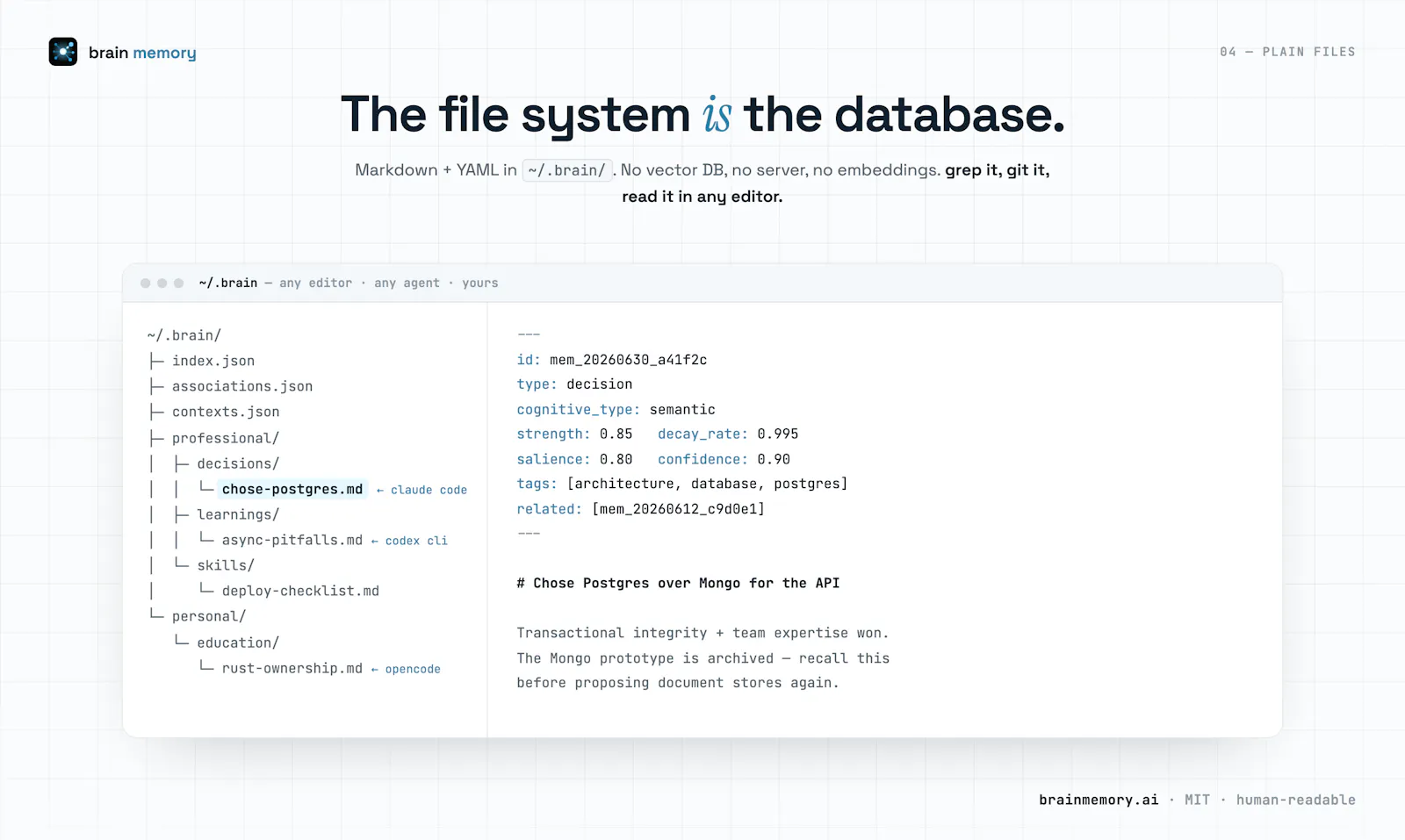Click the cognitive_type semantic value

[x=682, y=410]
